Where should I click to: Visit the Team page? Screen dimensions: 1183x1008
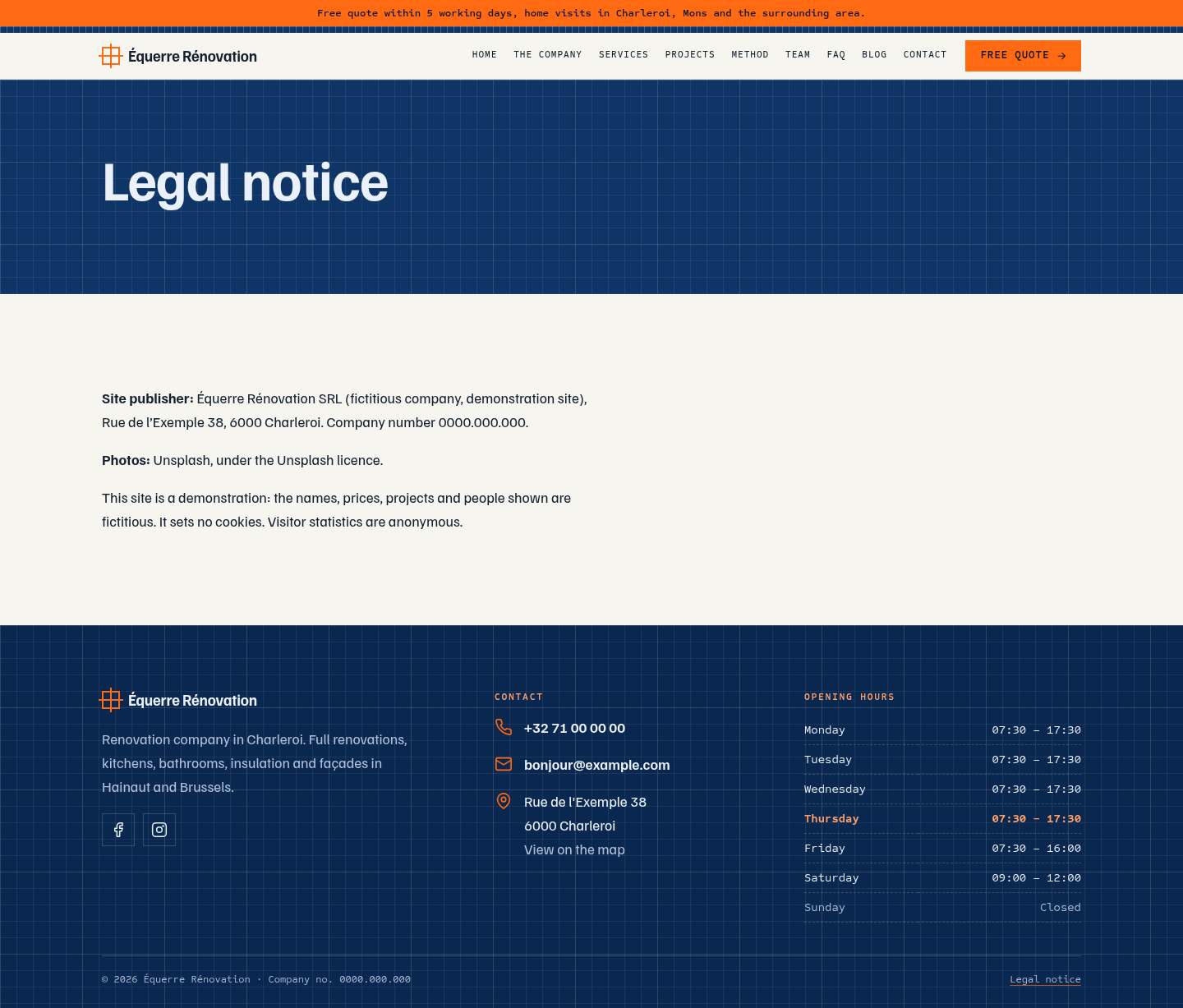(x=798, y=55)
